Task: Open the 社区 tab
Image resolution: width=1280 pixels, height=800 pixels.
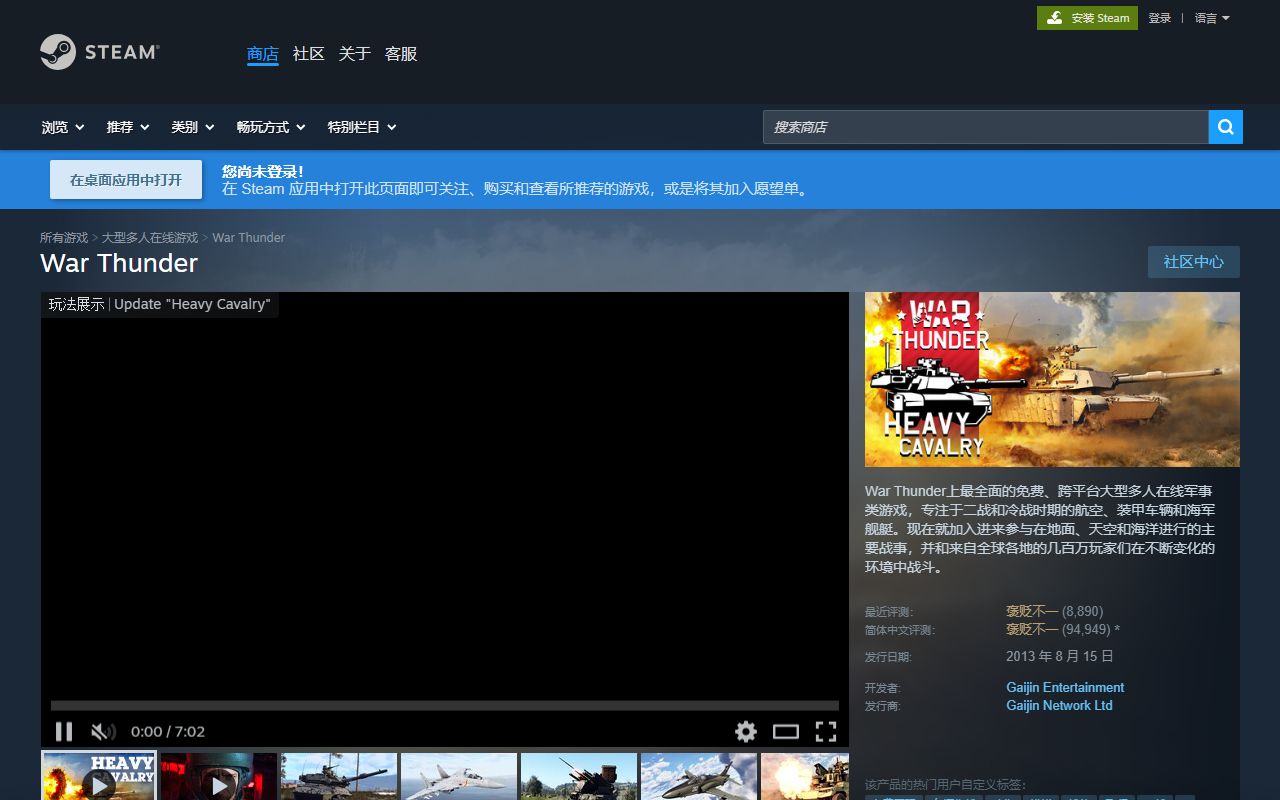Action: click(x=309, y=54)
